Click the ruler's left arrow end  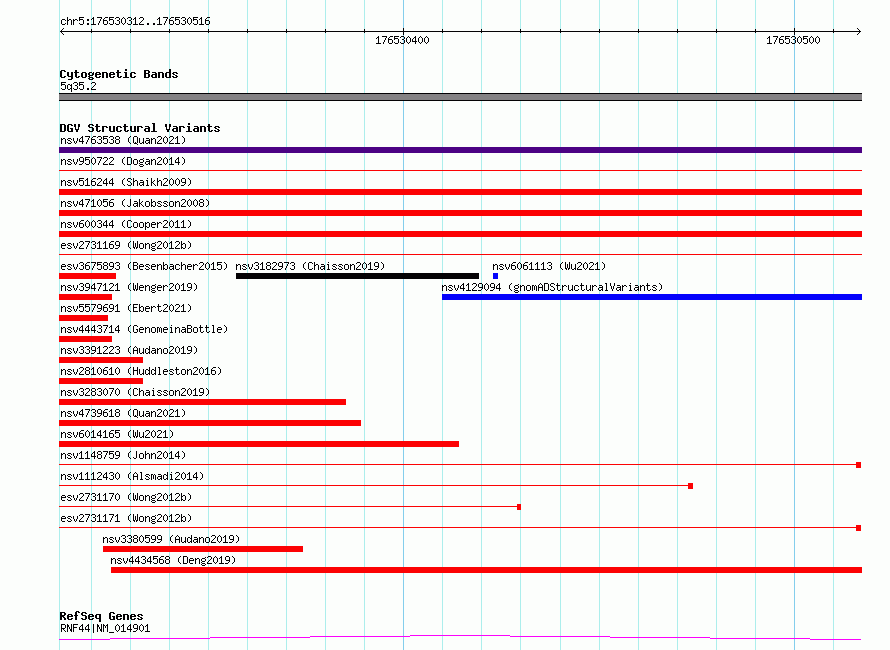[x=62, y=31]
